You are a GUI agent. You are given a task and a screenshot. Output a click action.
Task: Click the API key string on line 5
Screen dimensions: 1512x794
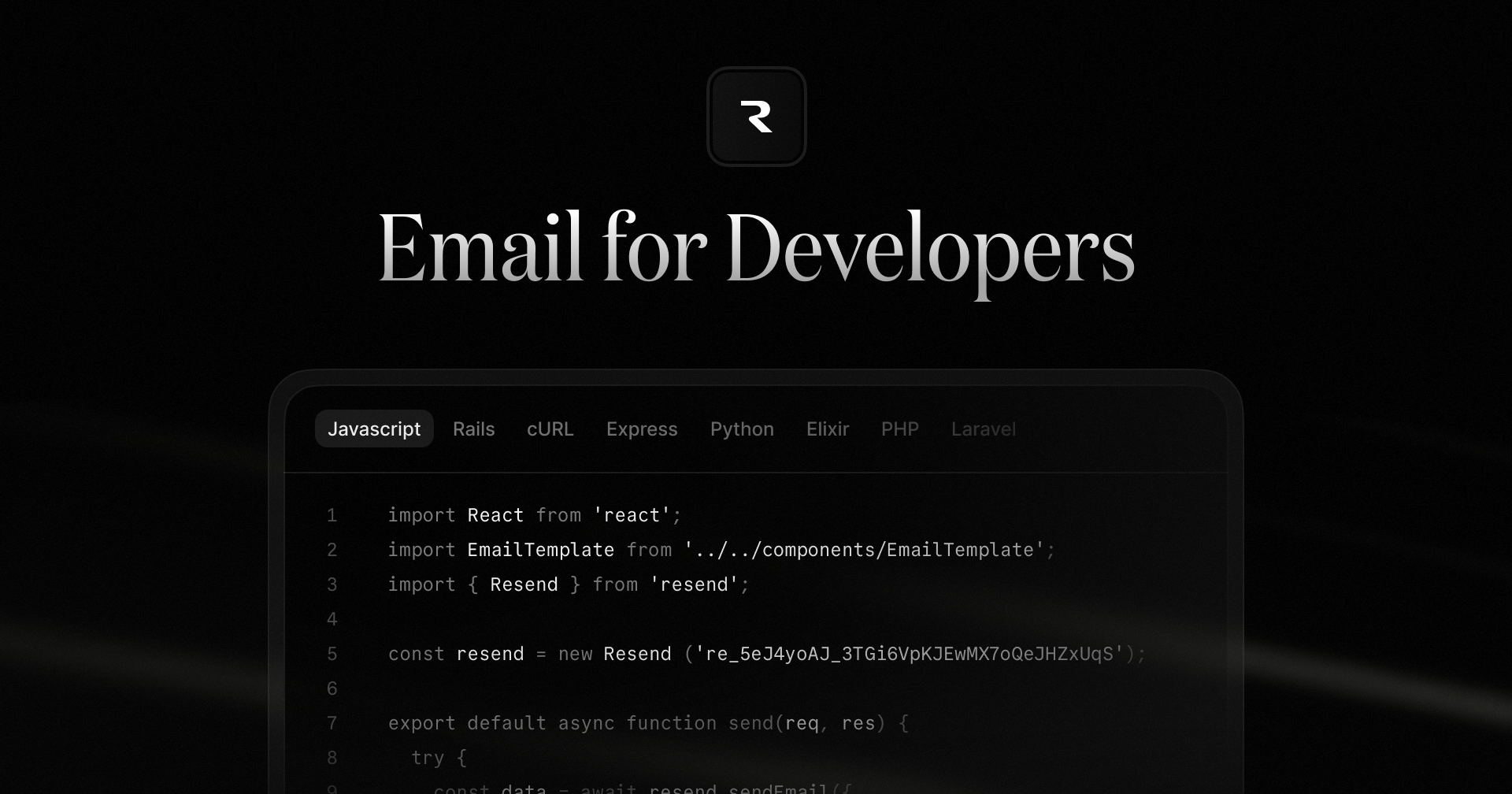[x=906, y=653]
